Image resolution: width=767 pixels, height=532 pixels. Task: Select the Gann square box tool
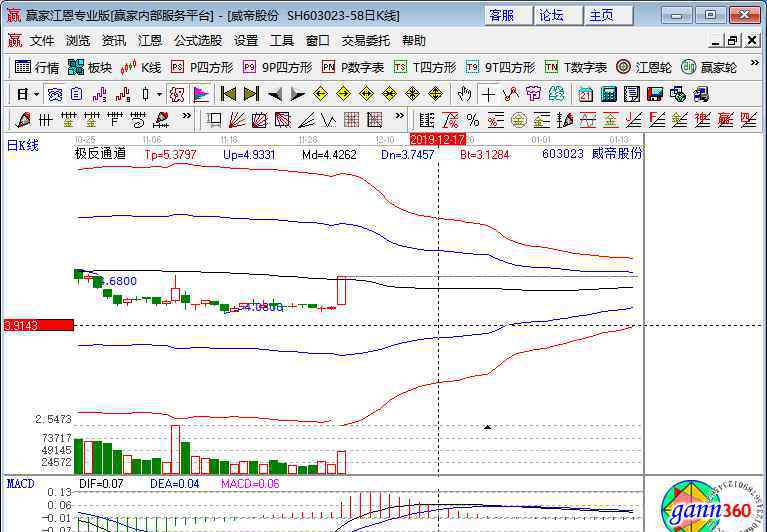[260, 120]
